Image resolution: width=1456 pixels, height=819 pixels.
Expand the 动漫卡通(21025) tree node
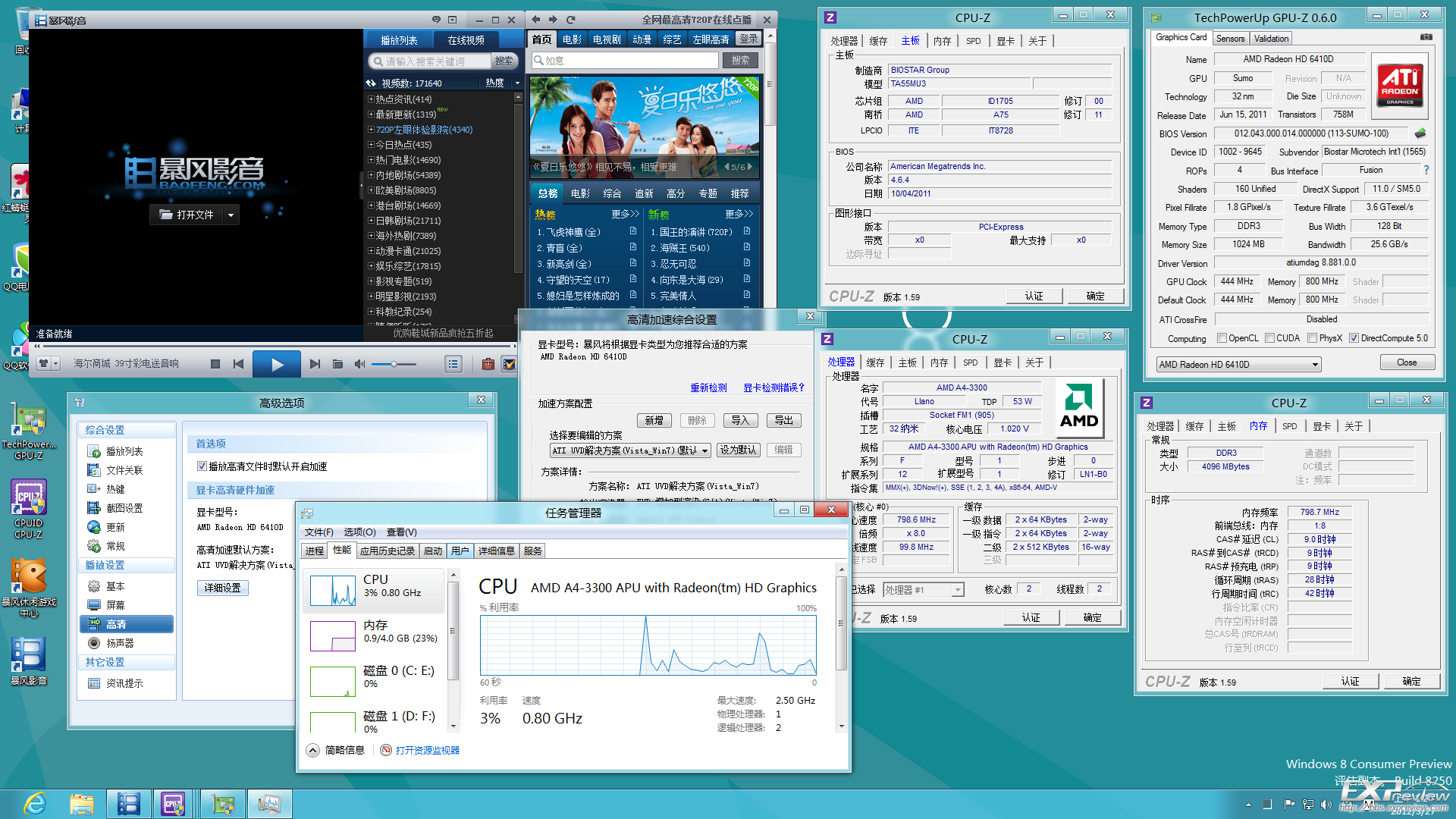click(371, 251)
